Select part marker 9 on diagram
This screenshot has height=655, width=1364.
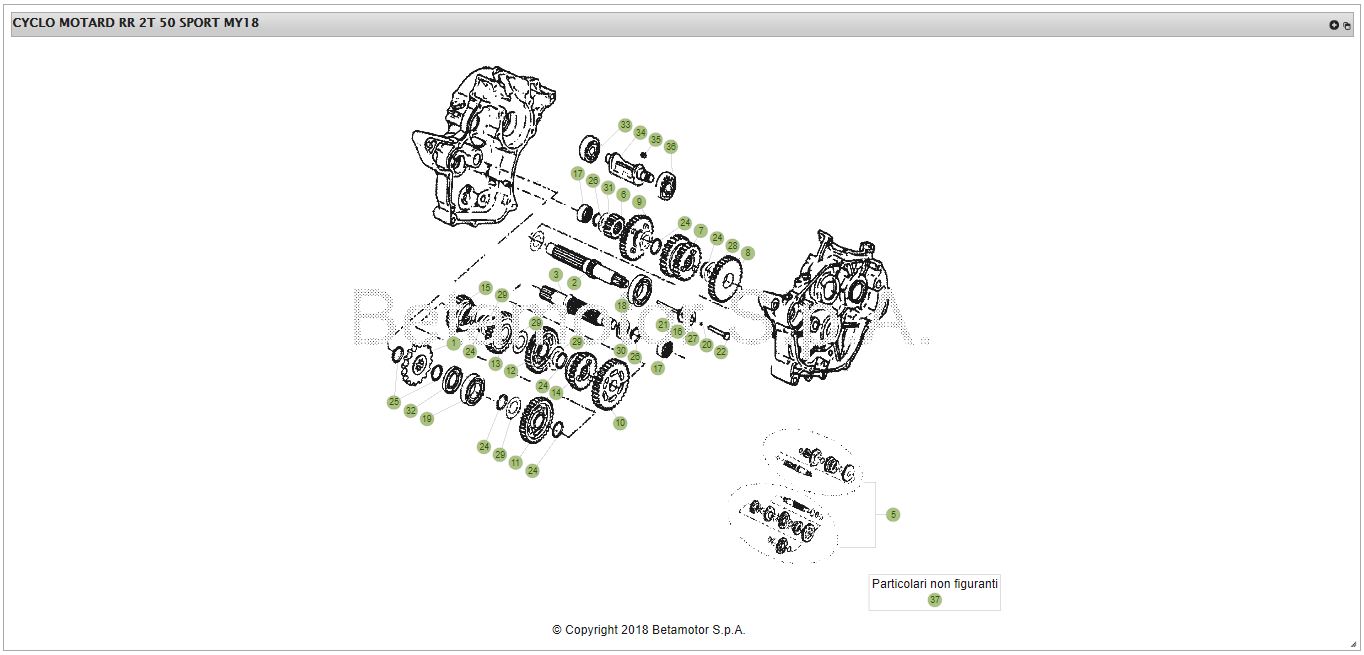coord(639,201)
